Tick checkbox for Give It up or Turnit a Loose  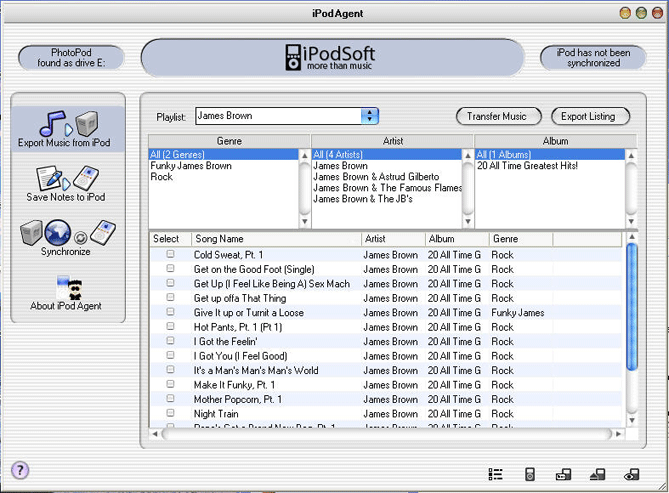coord(170,312)
